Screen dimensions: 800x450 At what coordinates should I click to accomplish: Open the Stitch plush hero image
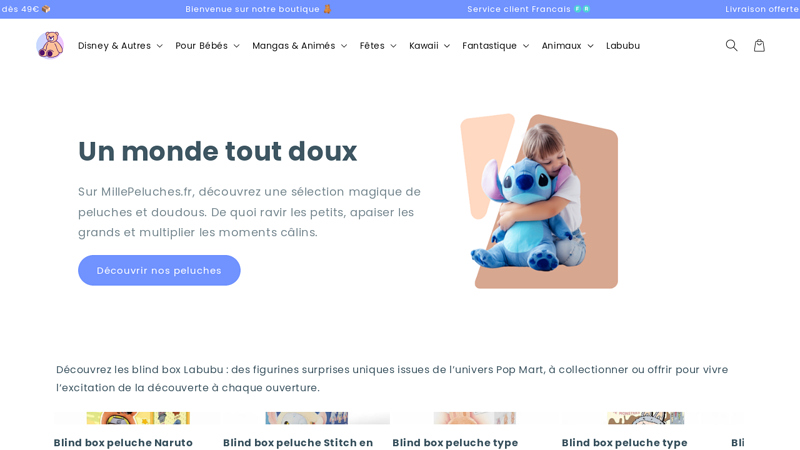[x=539, y=201]
